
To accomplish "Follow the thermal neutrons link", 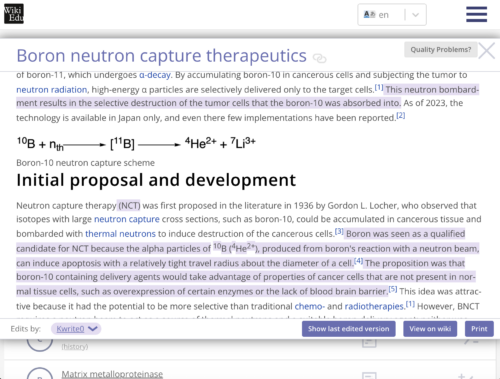I will pyautogui.click(x=120, y=234).
